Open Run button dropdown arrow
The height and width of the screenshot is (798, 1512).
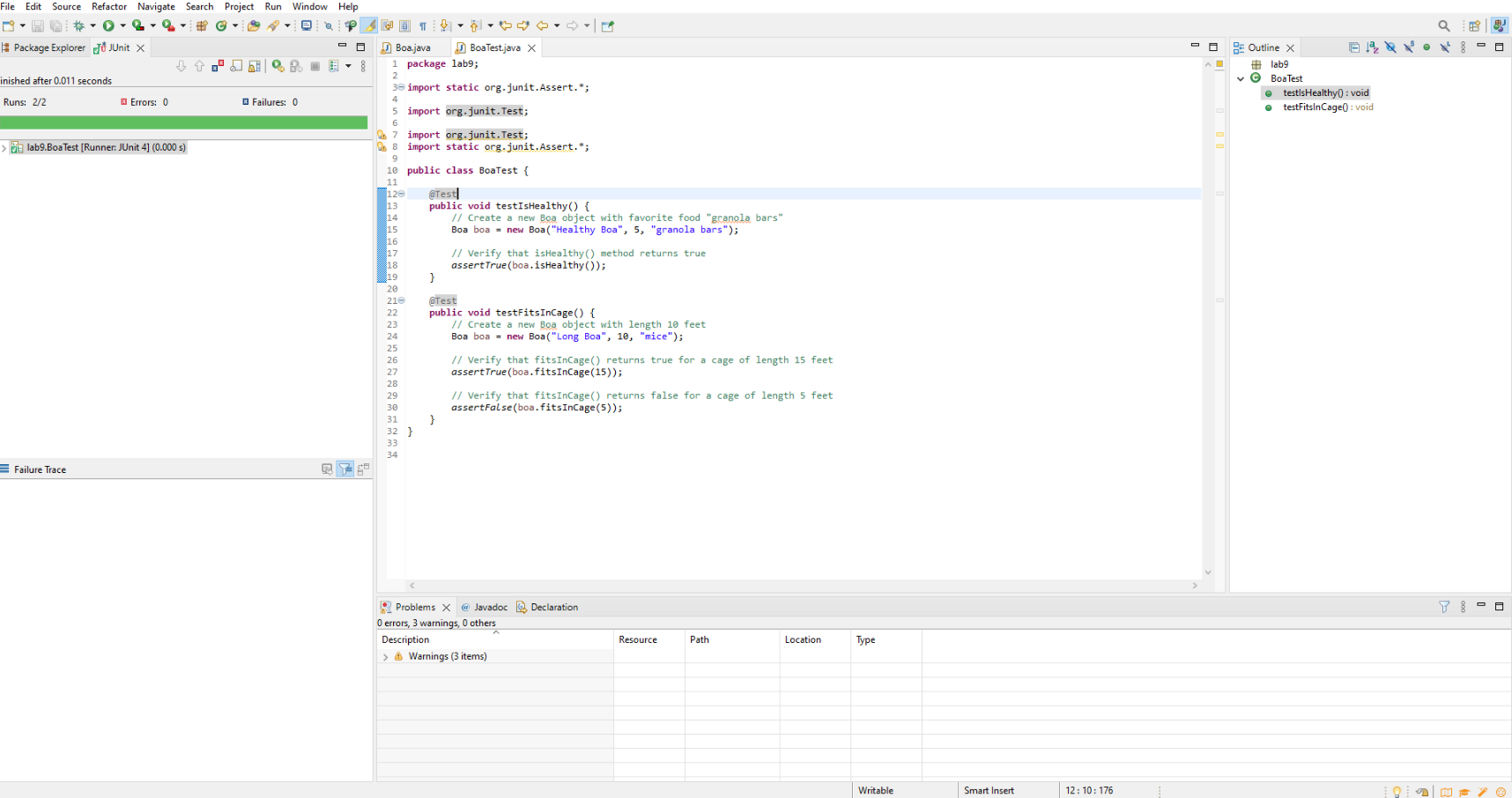122,26
